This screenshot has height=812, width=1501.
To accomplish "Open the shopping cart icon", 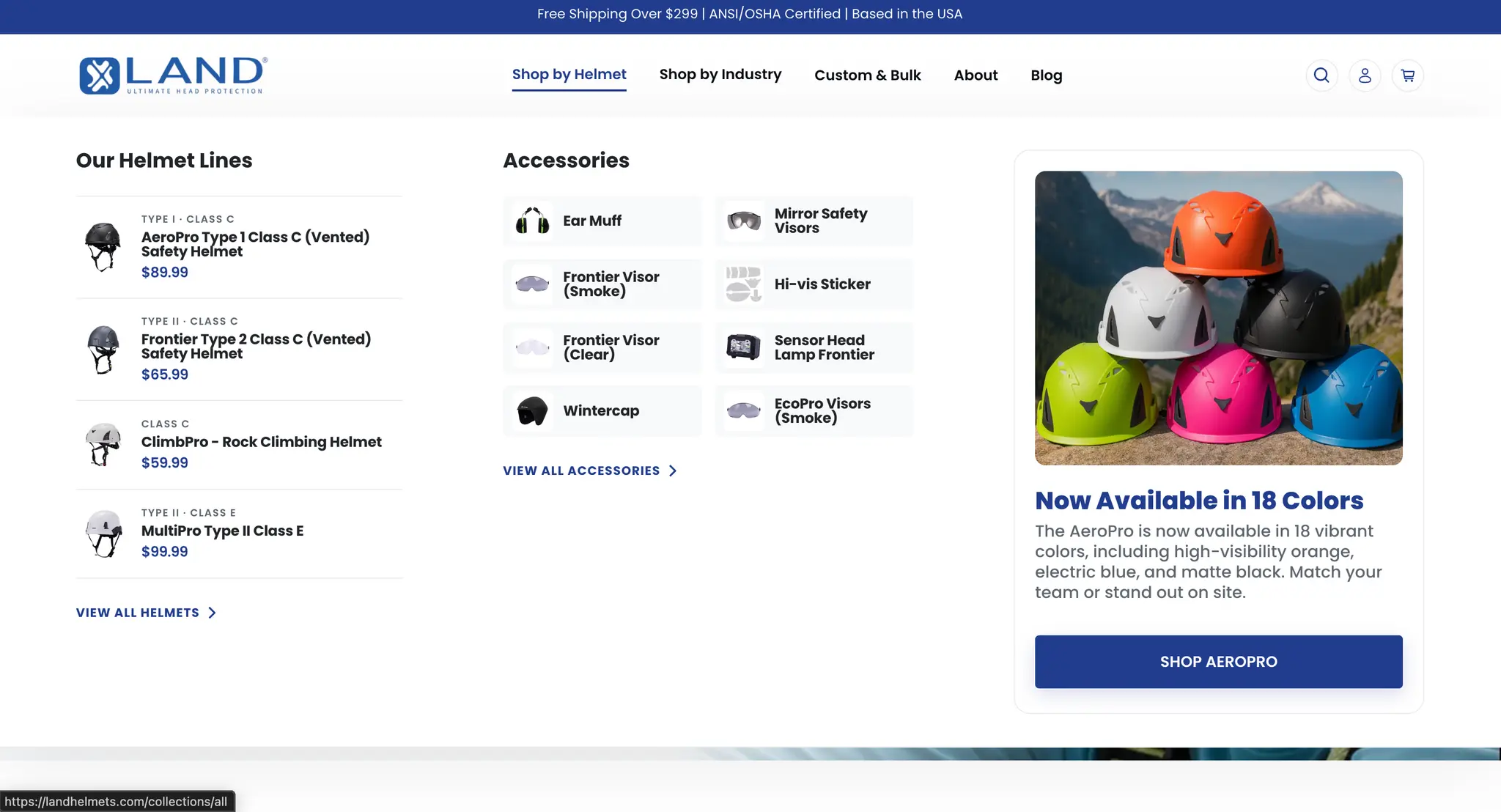I will (x=1408, y=75).
